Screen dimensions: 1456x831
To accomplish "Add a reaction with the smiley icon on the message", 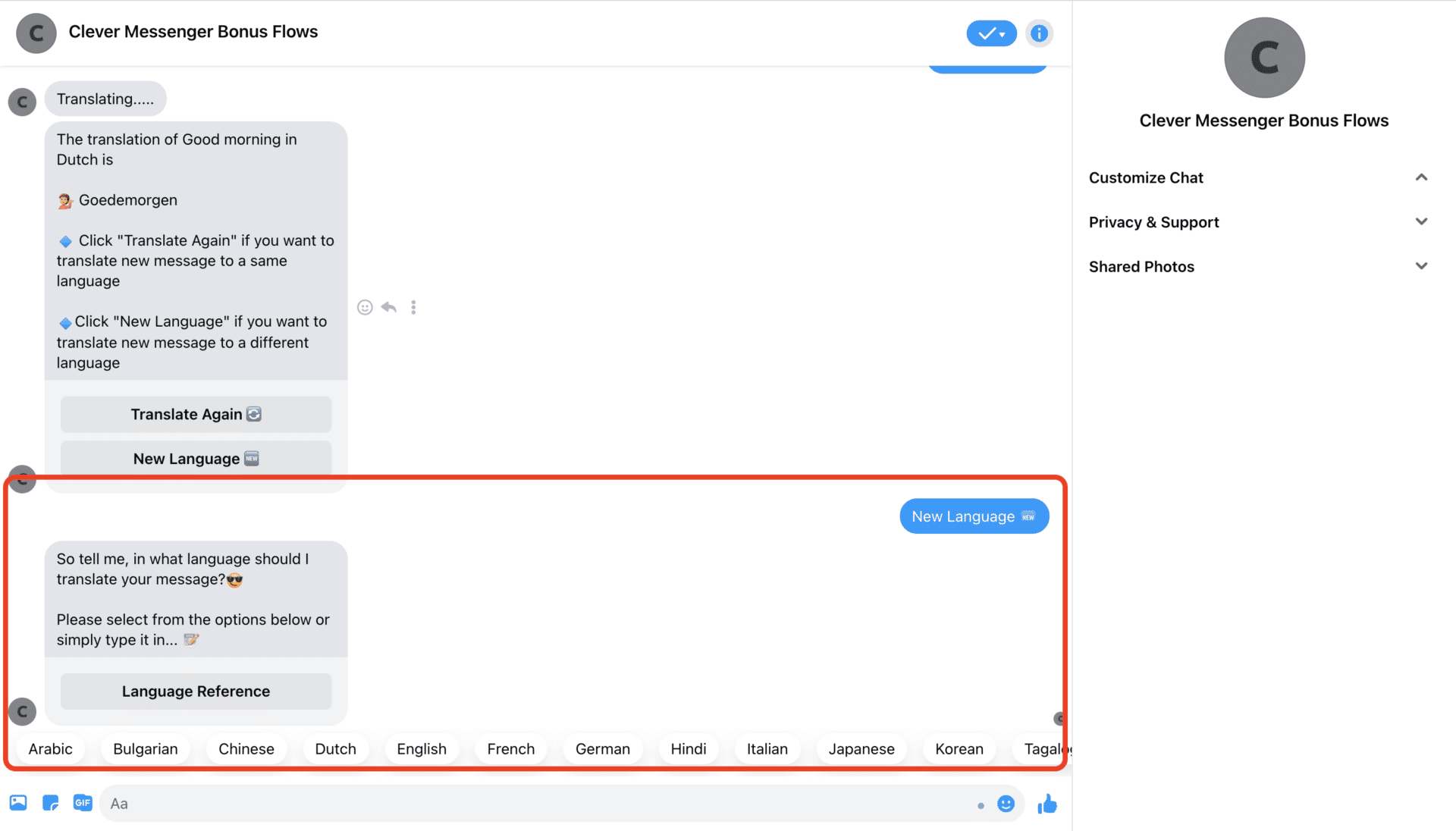I will 365,307.
